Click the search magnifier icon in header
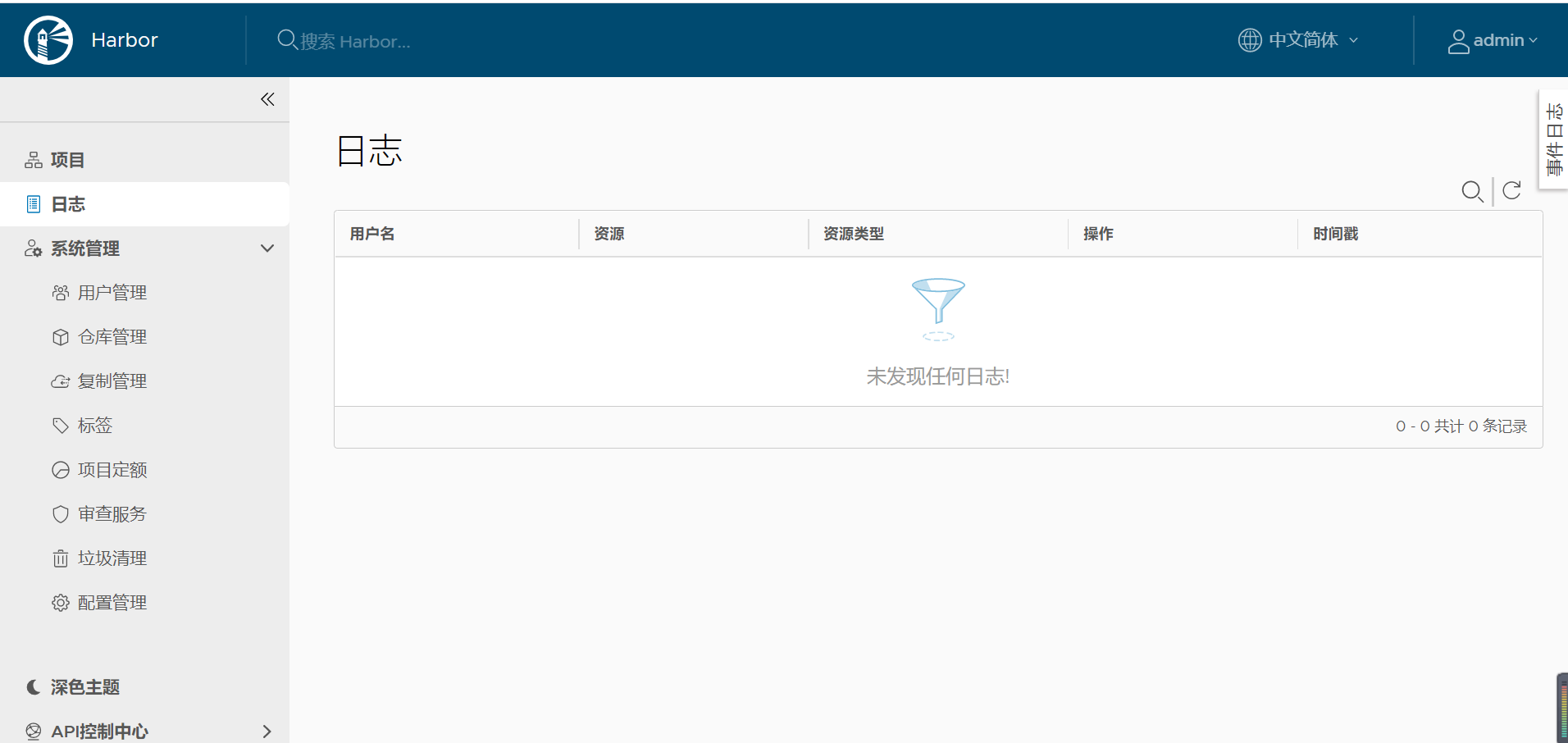The image size is (1568, 743). click(287, 39)
